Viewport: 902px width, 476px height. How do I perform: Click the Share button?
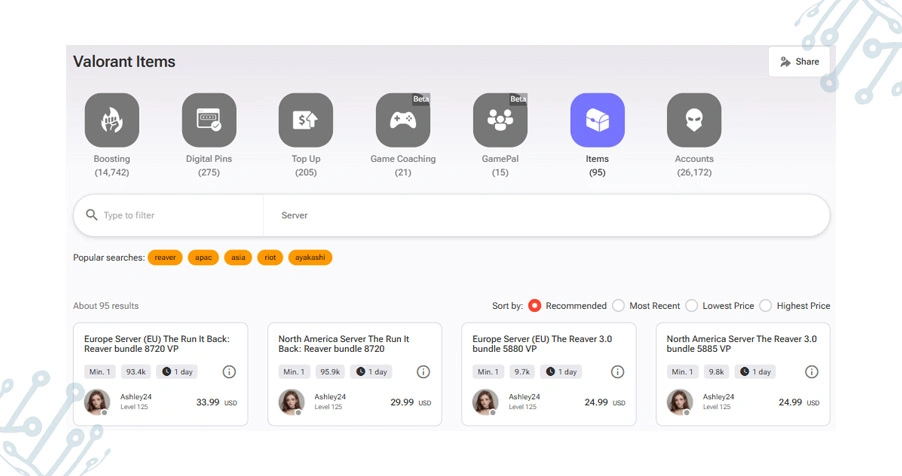tap(799, 62)
